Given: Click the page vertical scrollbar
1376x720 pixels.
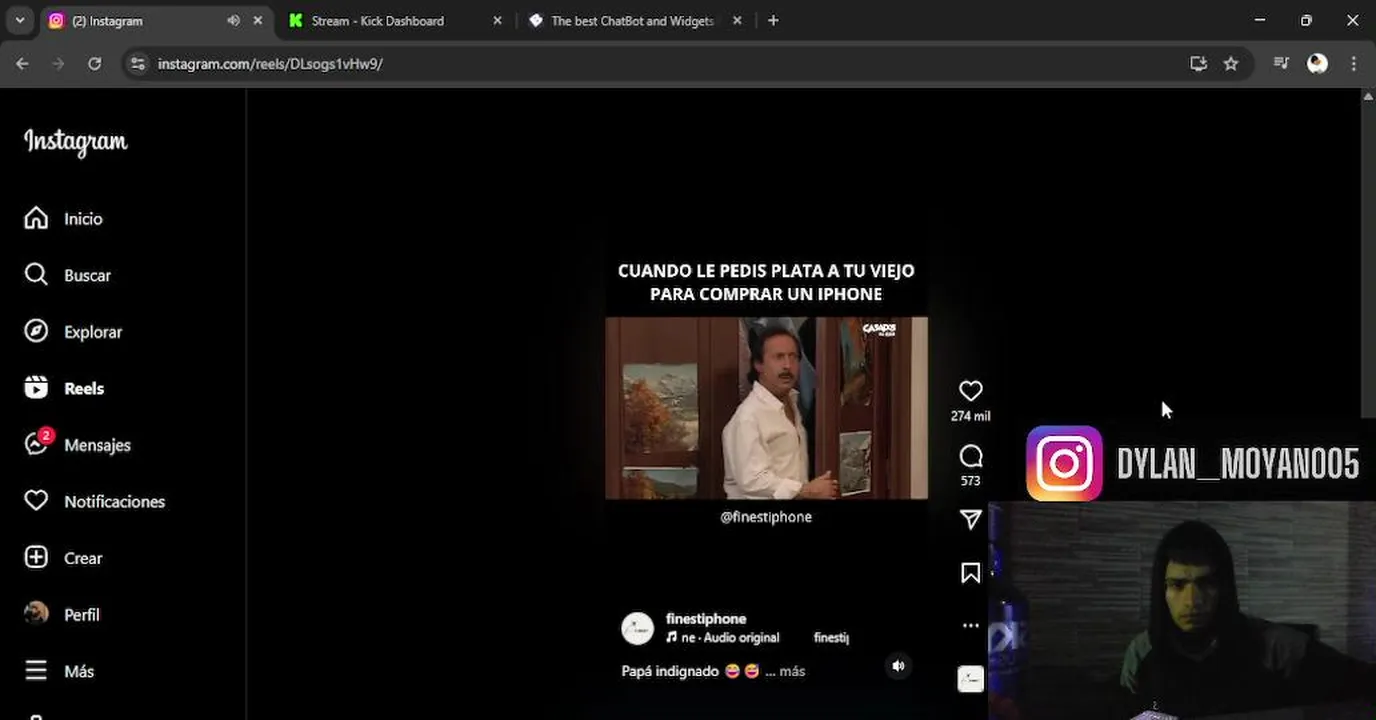Looking at the screenshot, I should [1369, 260].
